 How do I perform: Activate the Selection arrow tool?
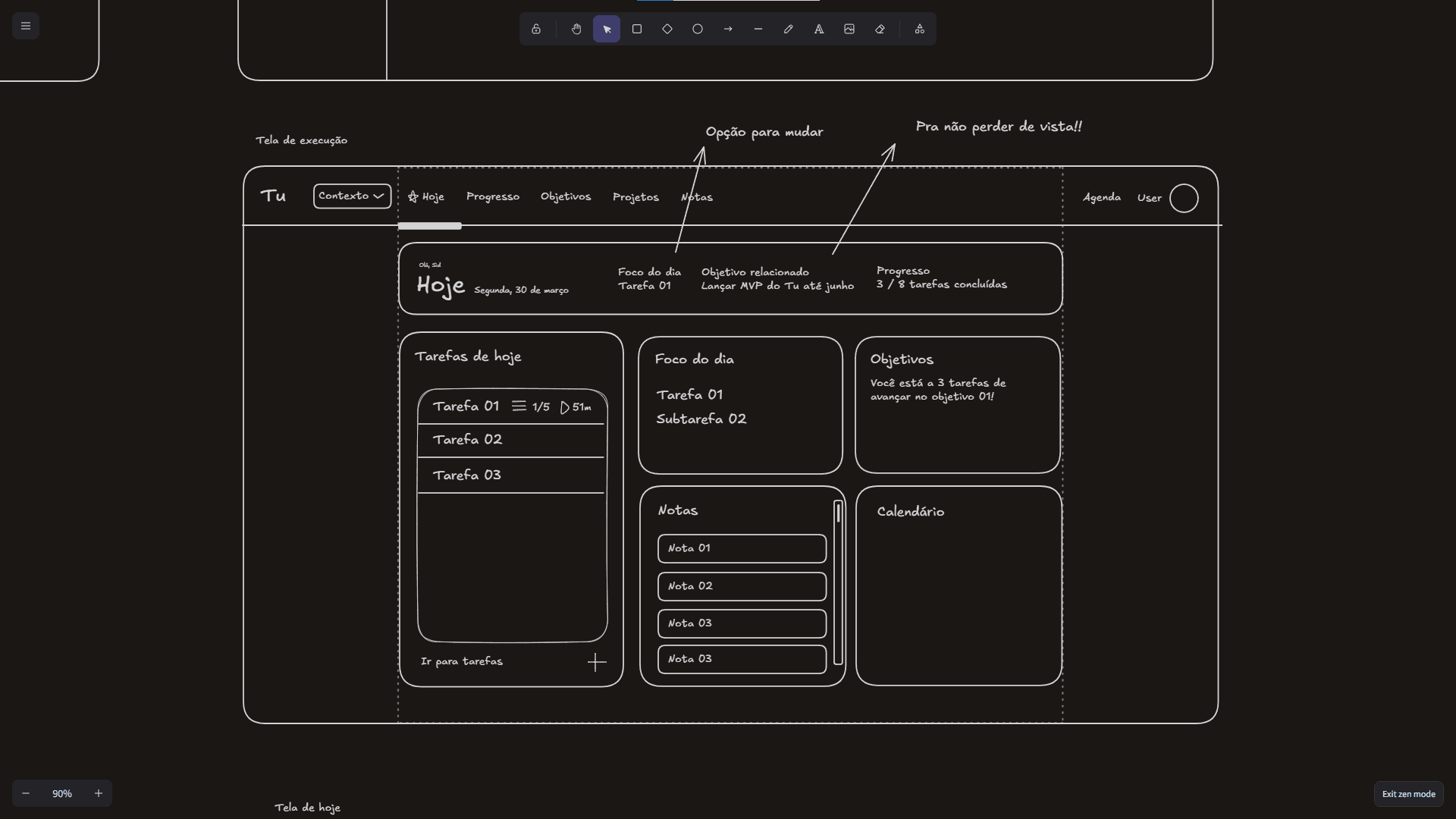point(607,29)
